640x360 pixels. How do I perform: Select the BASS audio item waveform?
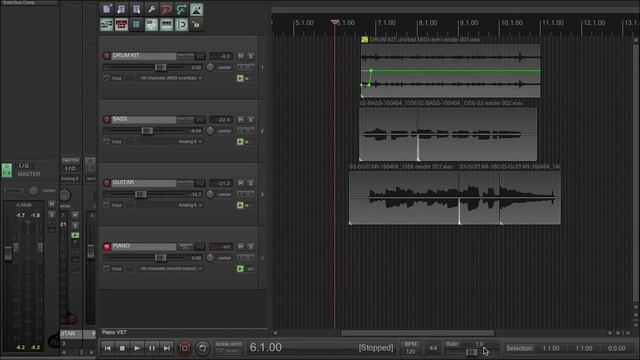click(448, 134)
